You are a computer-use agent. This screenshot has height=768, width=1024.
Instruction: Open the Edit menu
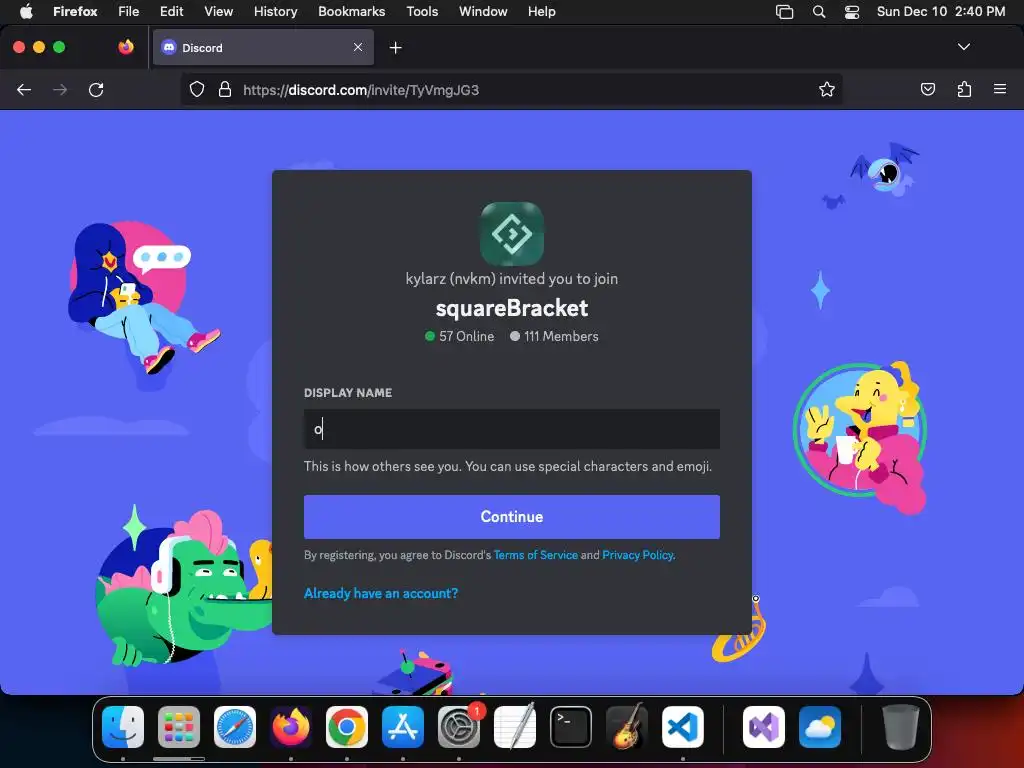[x=171, y=11]
